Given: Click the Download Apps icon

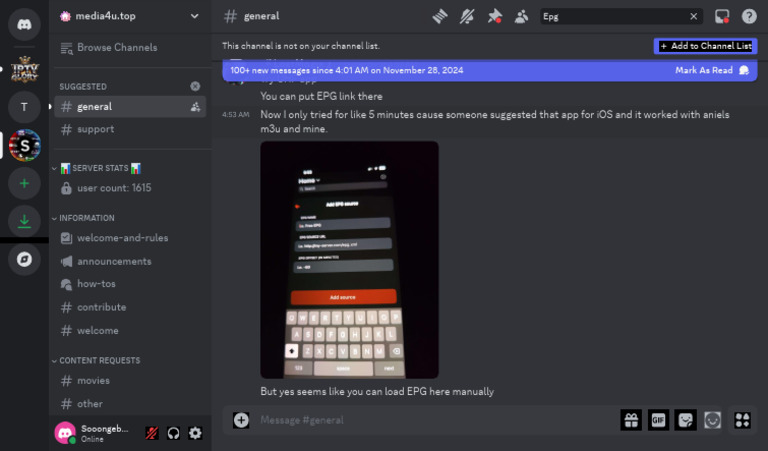Looking at the screenshot, I should click(x=24, y=221).
